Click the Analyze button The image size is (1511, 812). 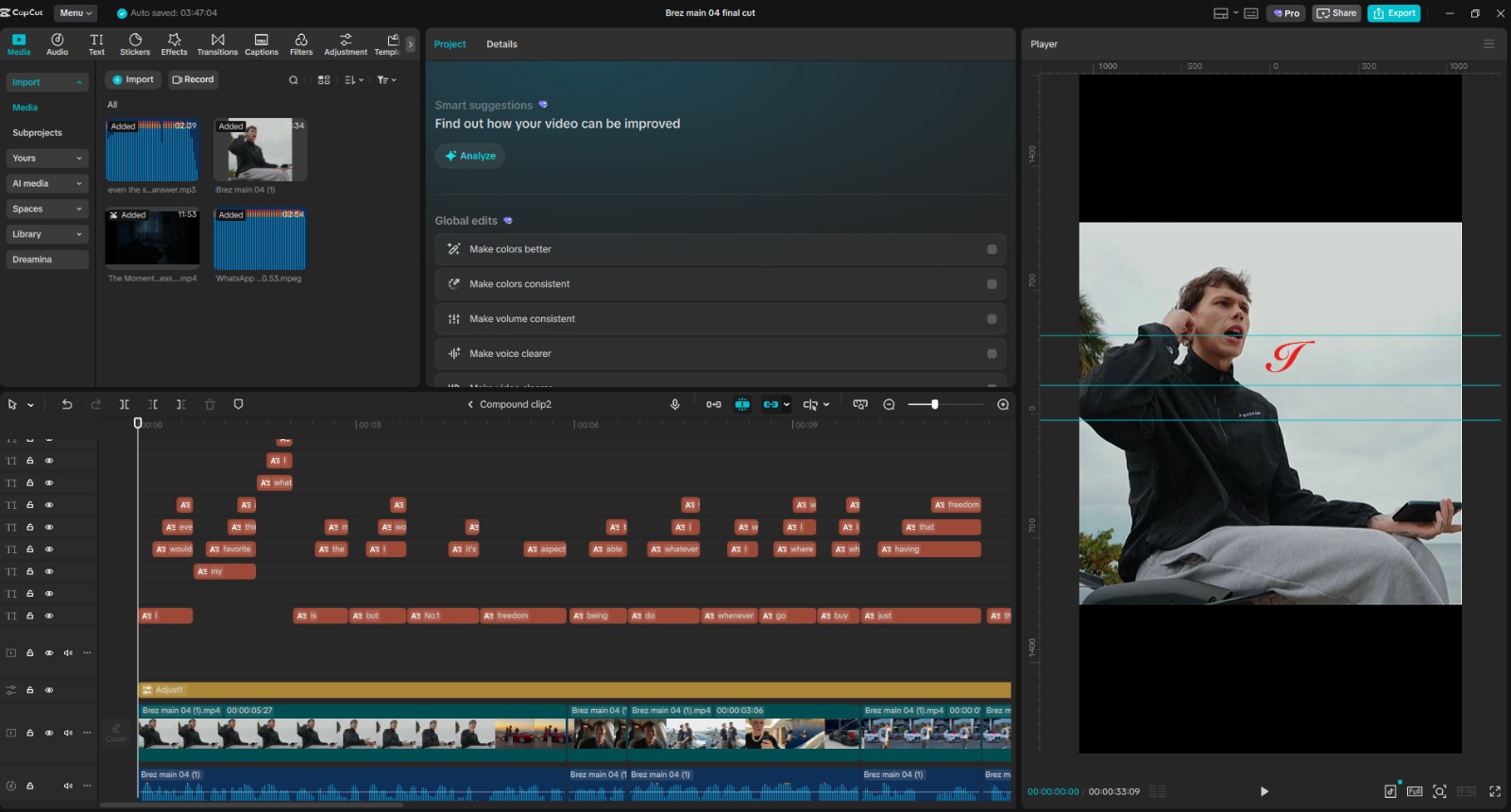click(x=470, y=156)
